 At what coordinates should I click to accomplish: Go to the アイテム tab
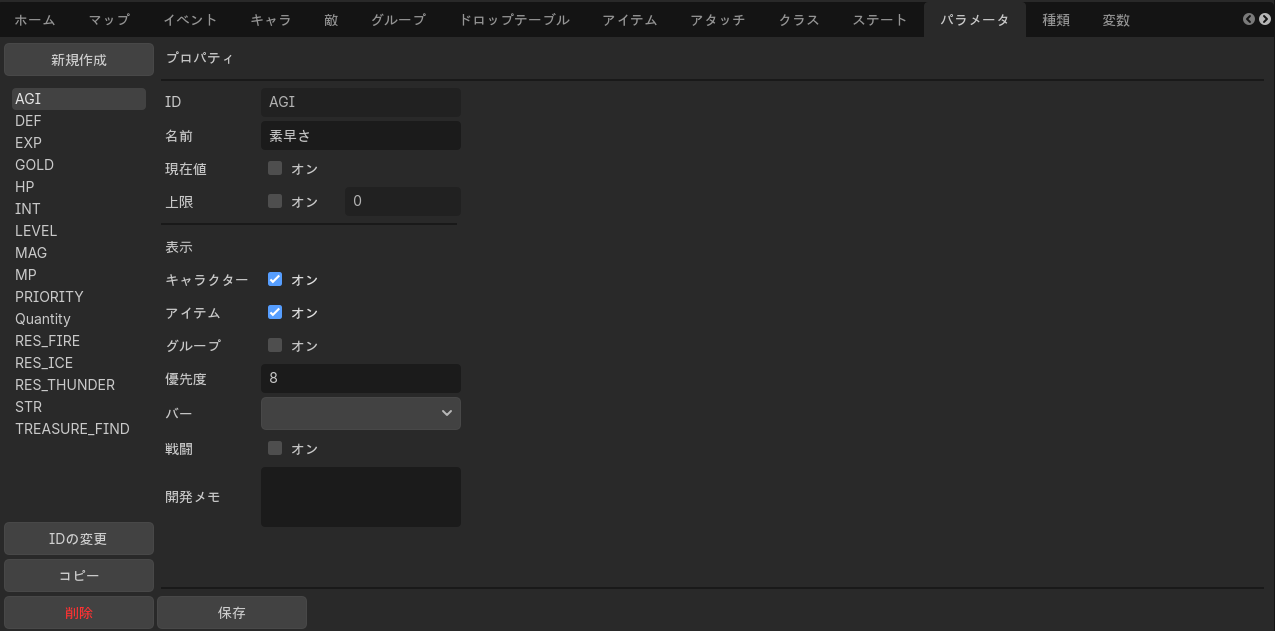coord(630,20)
